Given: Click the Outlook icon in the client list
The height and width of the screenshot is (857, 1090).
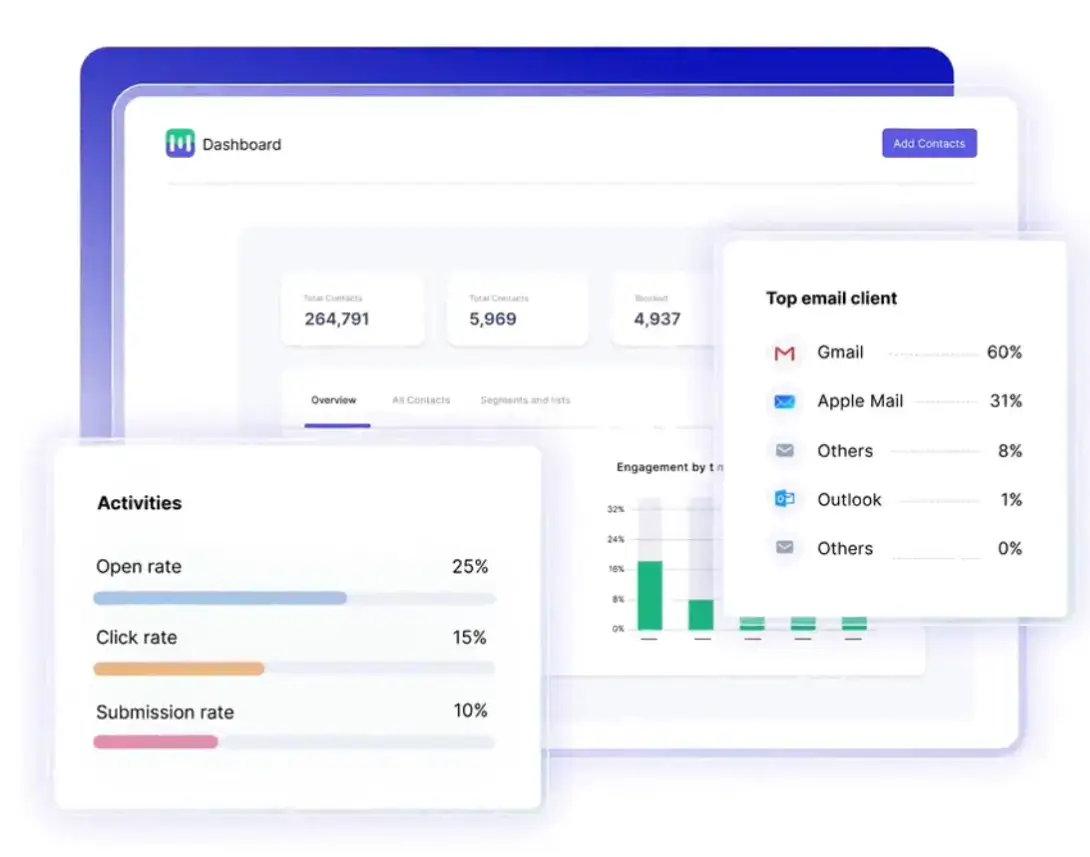Looking at the screenshot, I should point(785,499).
